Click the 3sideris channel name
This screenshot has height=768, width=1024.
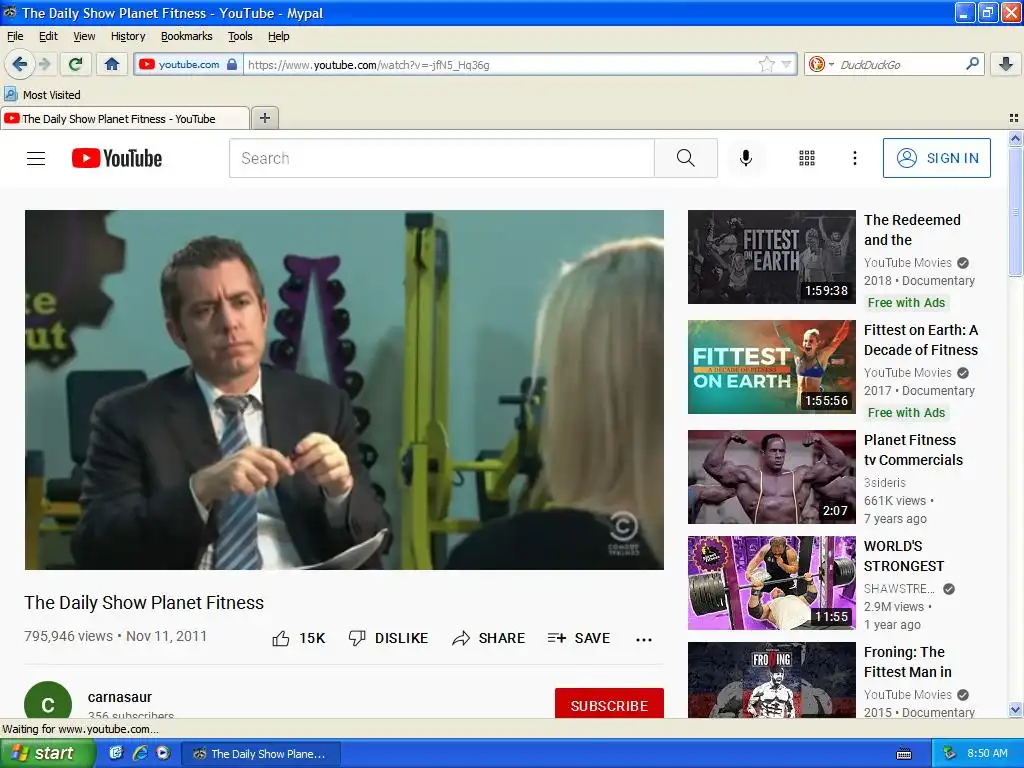(885, 483)
